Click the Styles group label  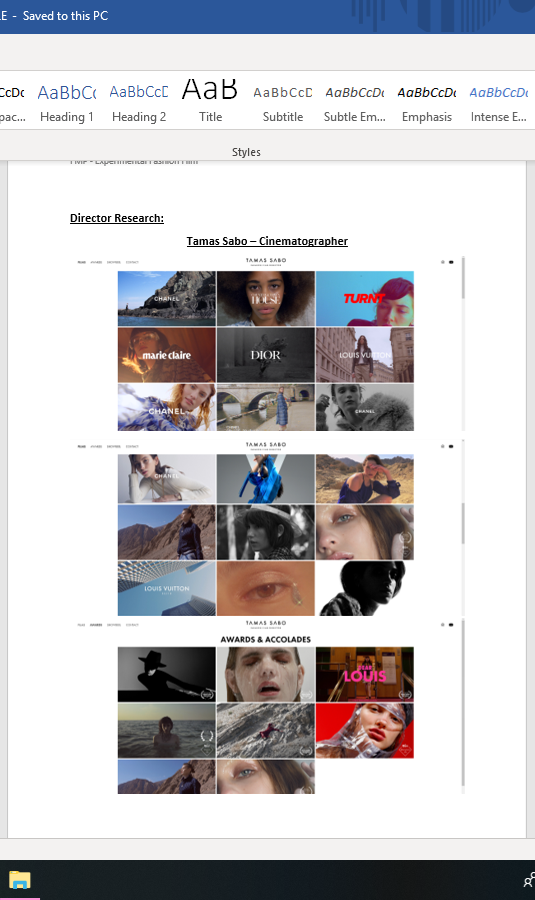246,152
